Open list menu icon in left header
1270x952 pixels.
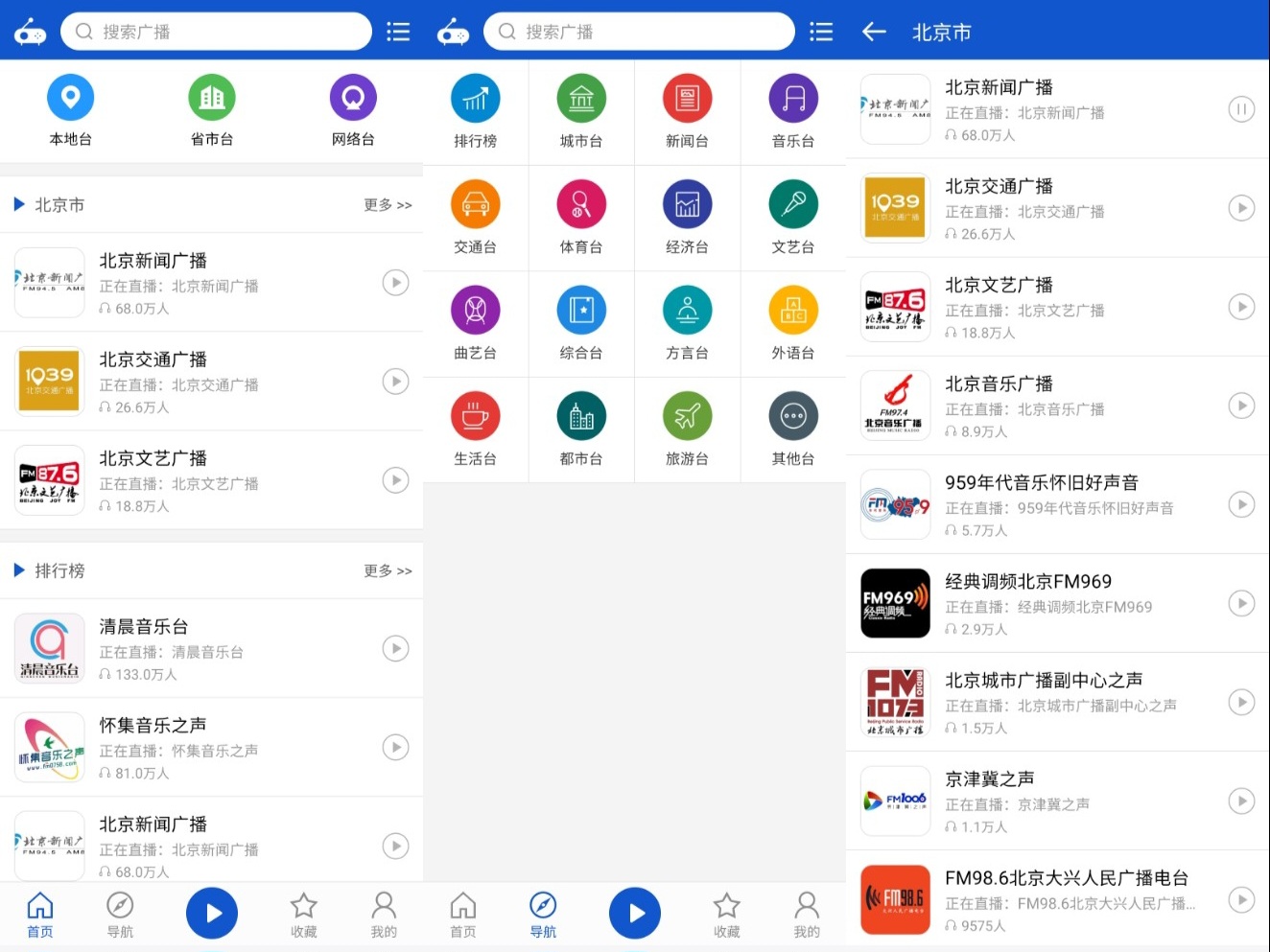pyautogui.click(x=398, y=32)
